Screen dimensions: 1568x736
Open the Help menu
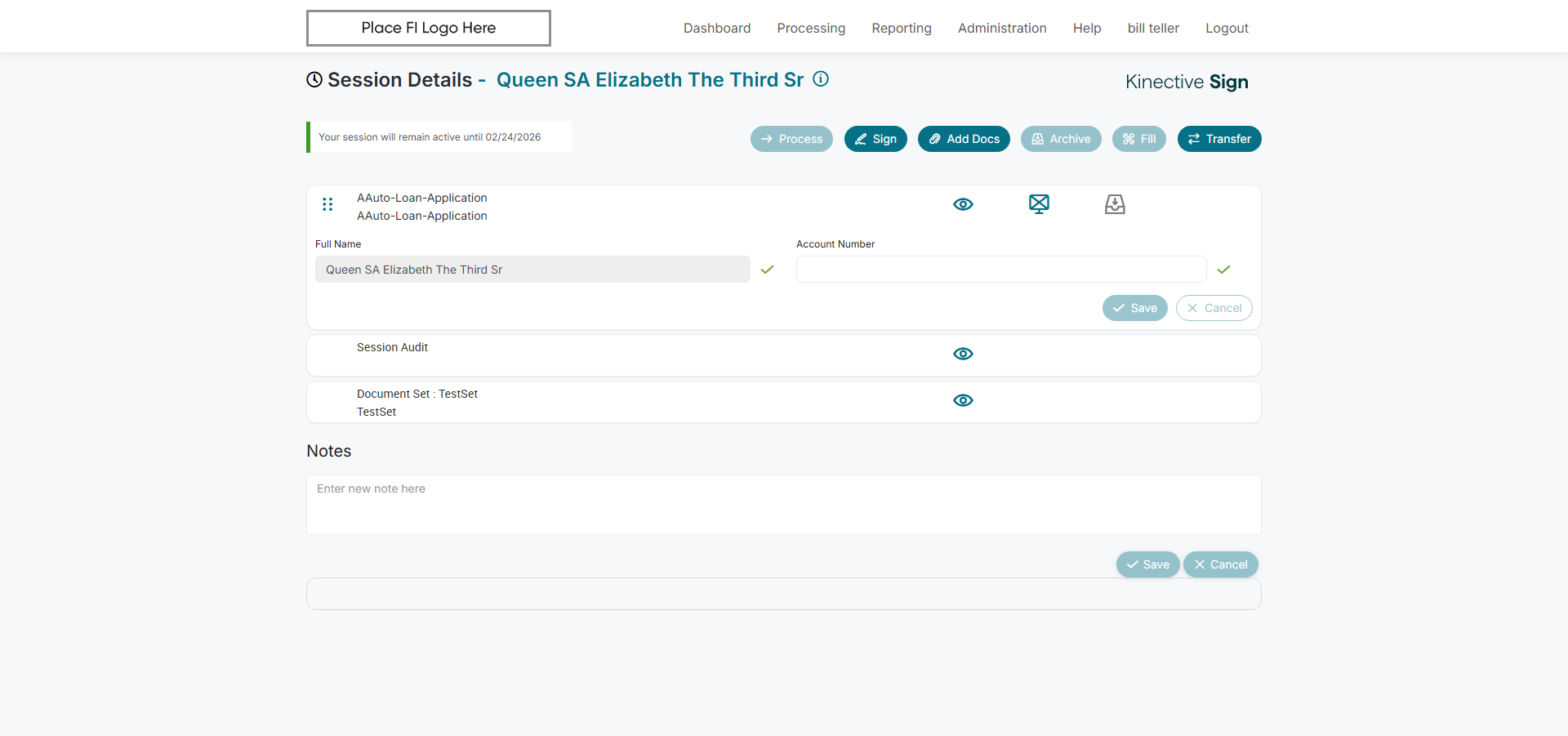(1087, 28)
